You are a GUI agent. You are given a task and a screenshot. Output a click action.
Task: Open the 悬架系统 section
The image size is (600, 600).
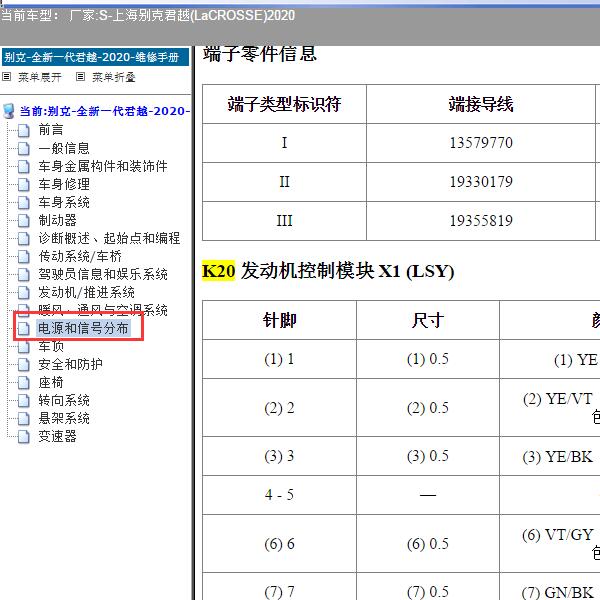[64, 418]
